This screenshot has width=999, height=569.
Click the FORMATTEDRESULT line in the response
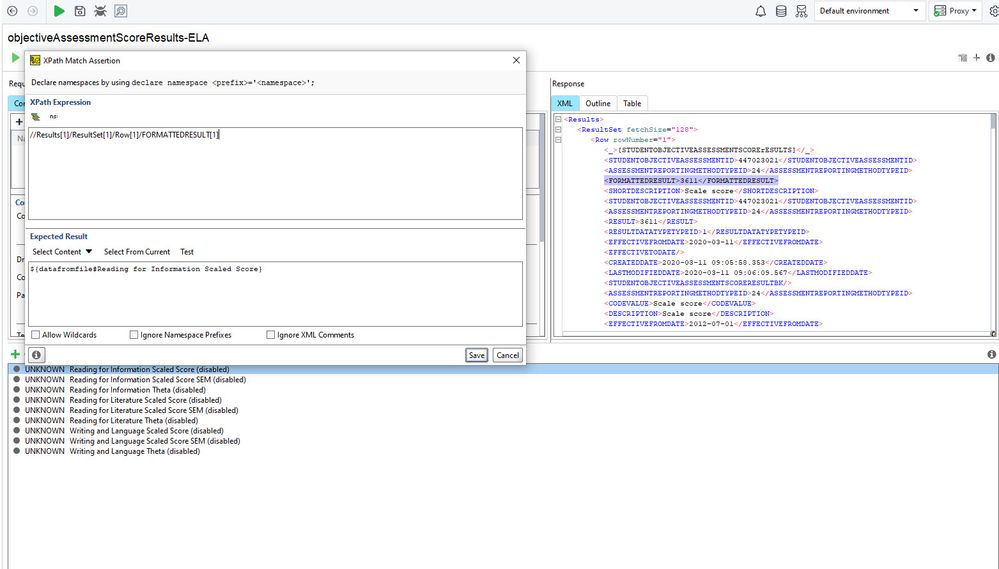click(x=691, y=180)
